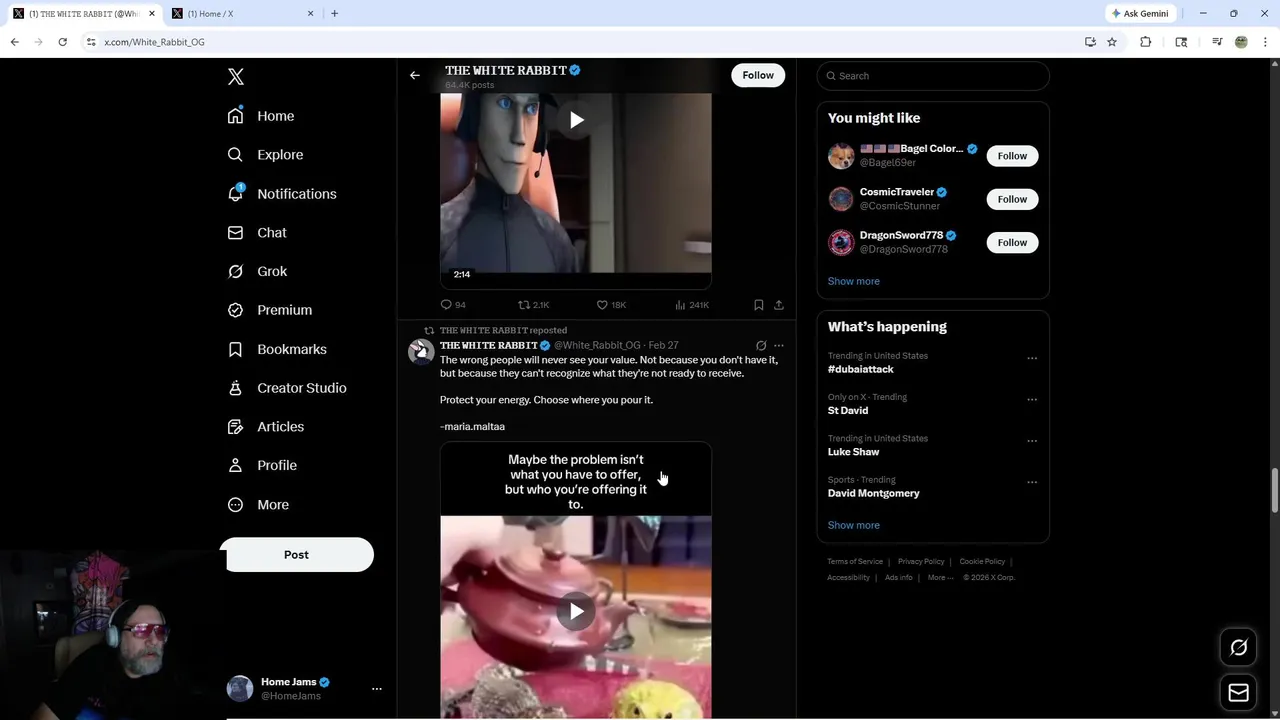Open Profile in left navigation
The width and height of the screenshot is (1280, 720).
pos(262,466)
